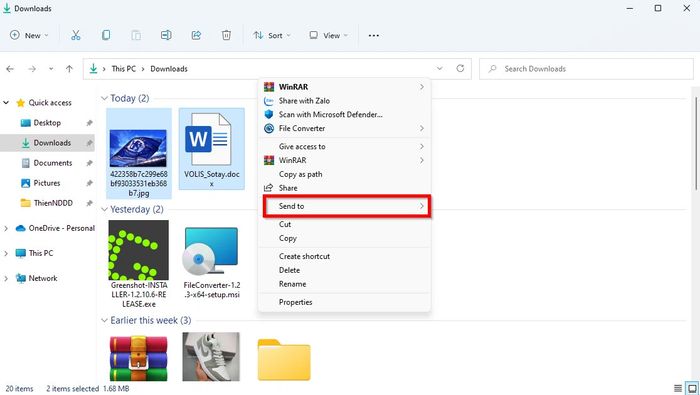
Task: Click the Copy icon in toolbar
Action: click(106, 35)
